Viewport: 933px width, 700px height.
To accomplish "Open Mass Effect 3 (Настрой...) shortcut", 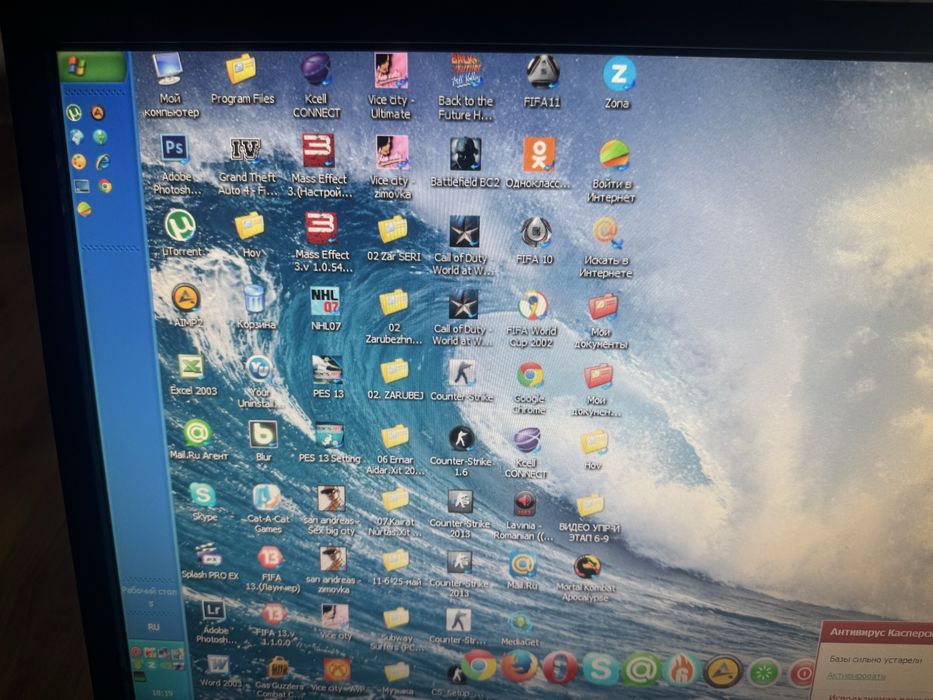I will (320, 166).
